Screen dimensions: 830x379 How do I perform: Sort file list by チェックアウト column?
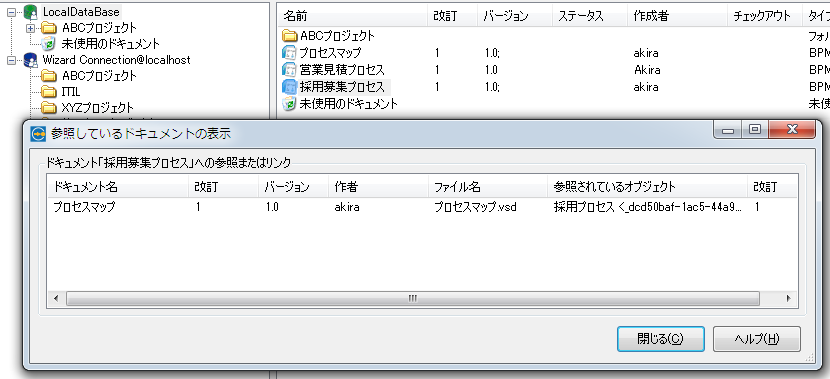coord(764,16)
